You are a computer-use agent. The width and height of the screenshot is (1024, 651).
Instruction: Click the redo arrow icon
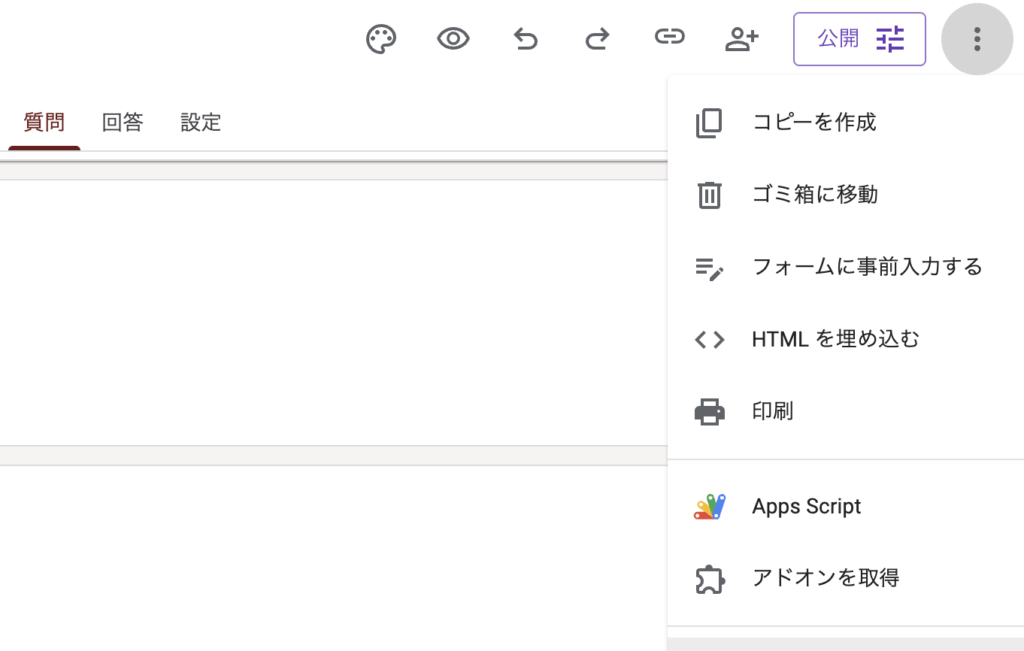coord(597,39)
